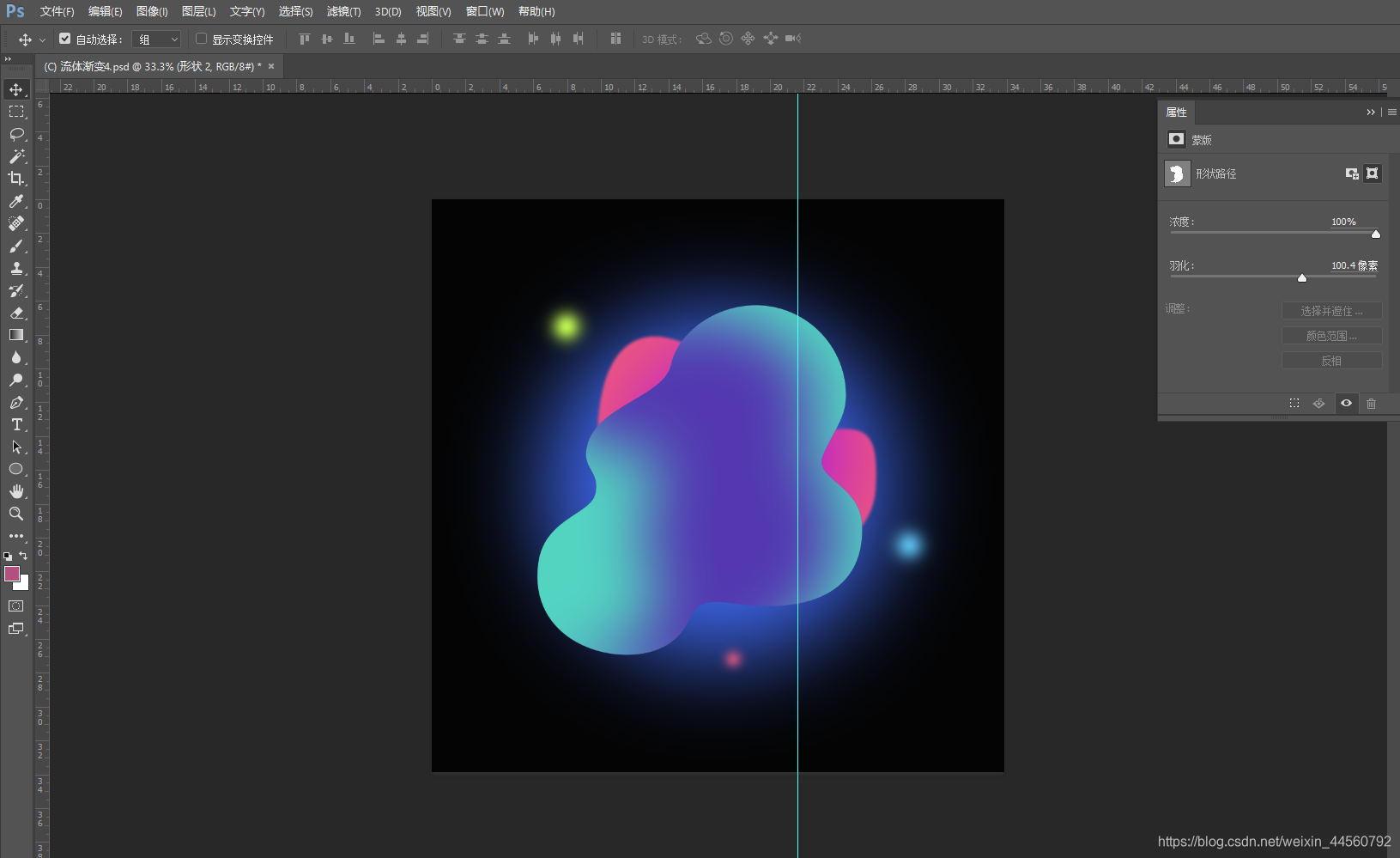Screen dimensions: 1400x858
Task: Click the pink foreground color swatch
Action: [11, 574]
